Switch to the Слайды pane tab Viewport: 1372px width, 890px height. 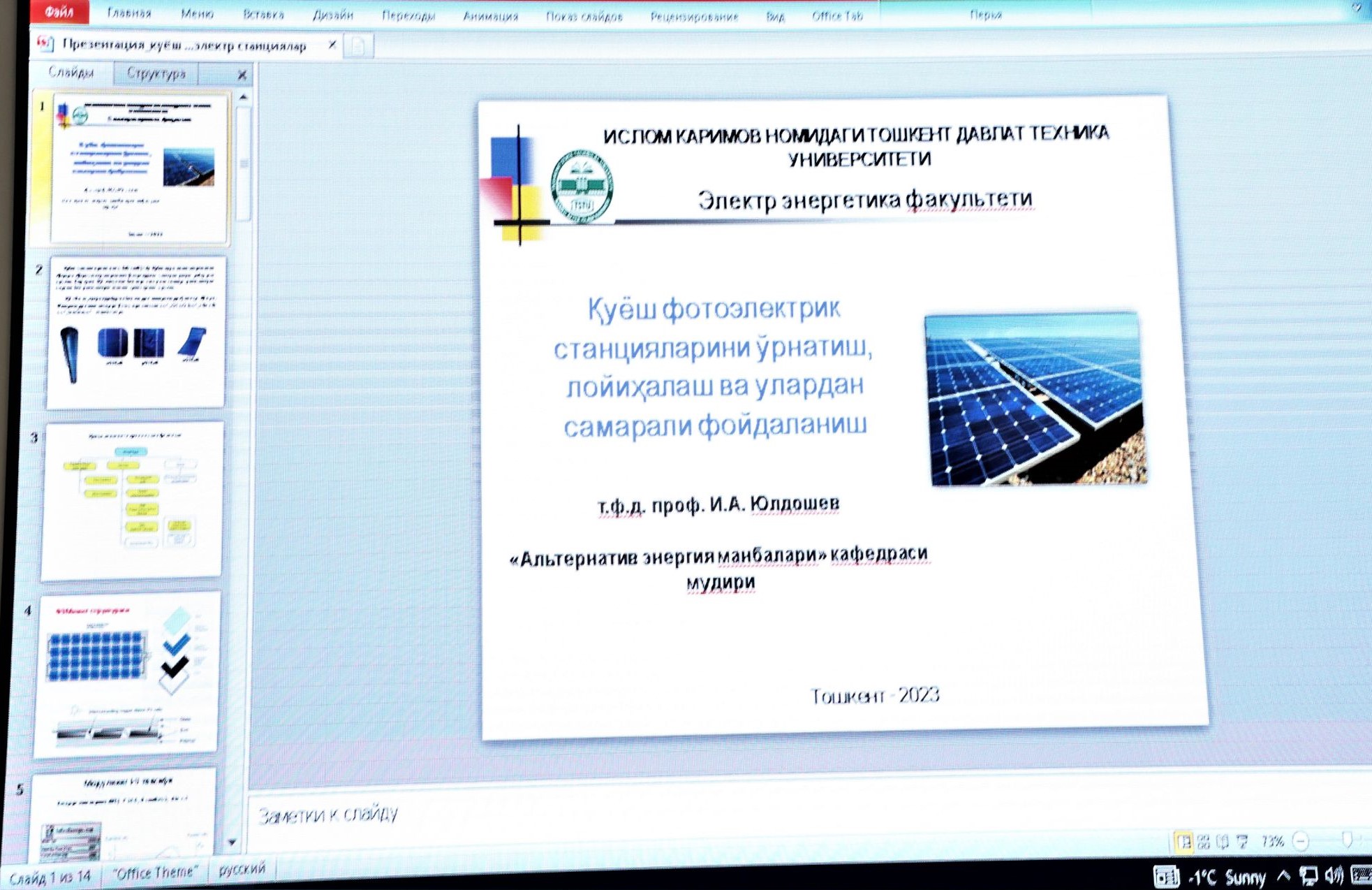[x=71, y=72]
